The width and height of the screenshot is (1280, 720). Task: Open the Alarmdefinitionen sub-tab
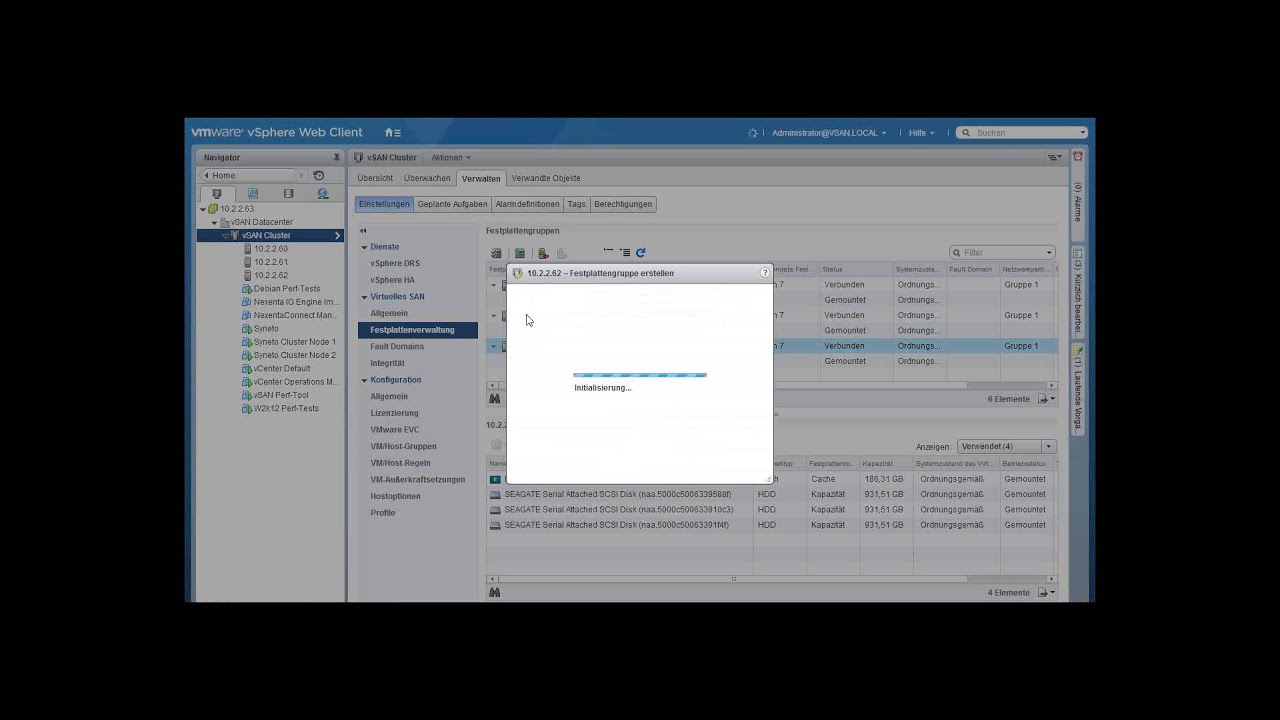pyautogui.click(x=528, y=204)
